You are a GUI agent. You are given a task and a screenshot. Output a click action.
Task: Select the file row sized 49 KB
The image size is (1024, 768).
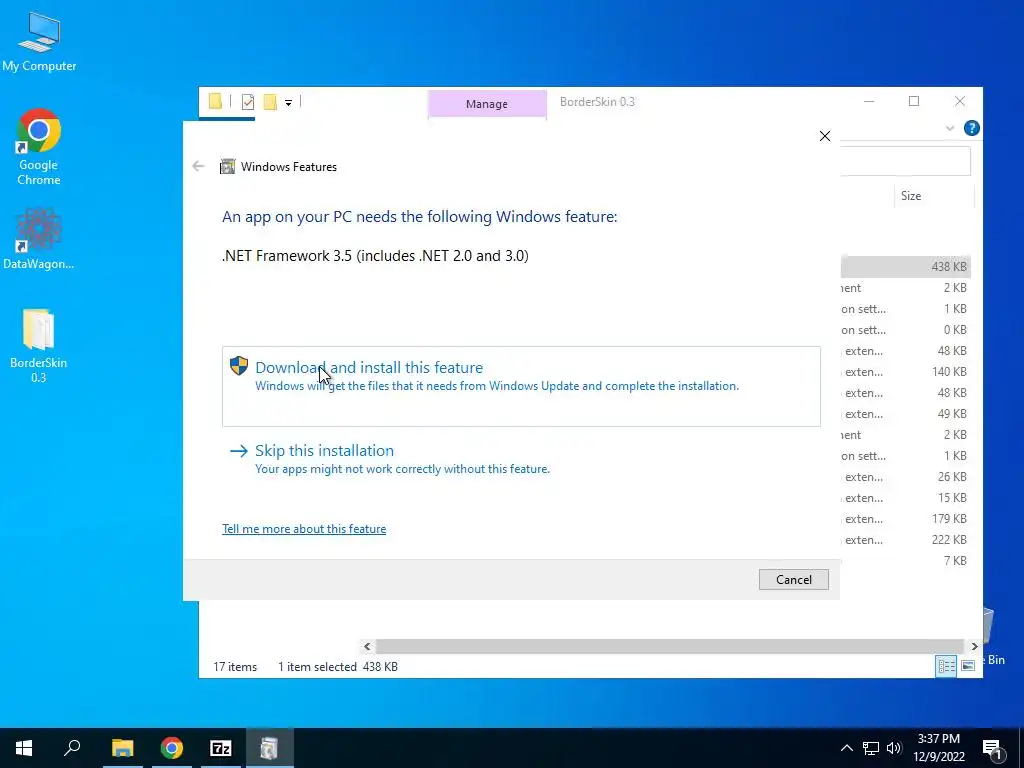[x=906, y=413]
